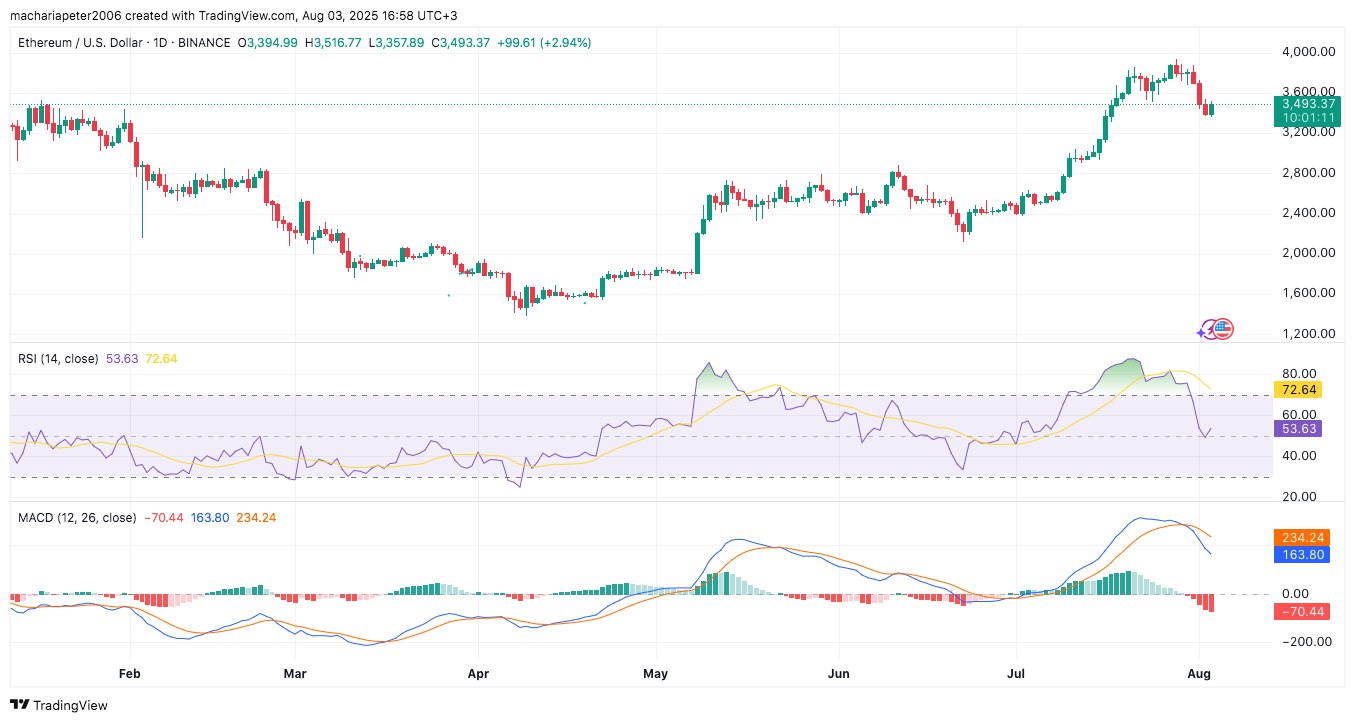Click the orange 234.24 MACD signal axis label

[x=1300, y=537]
